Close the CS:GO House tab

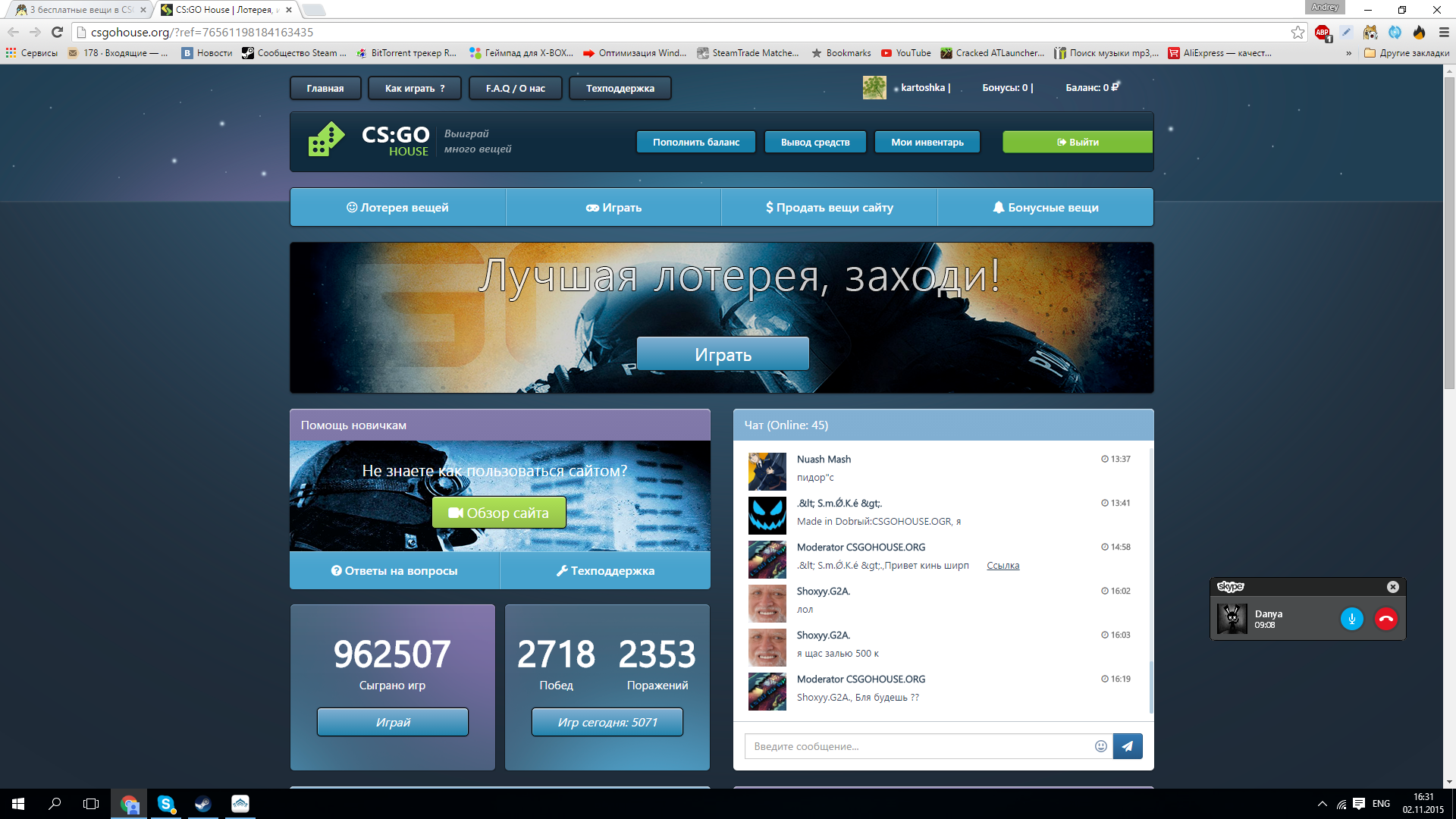click(289, 10)
